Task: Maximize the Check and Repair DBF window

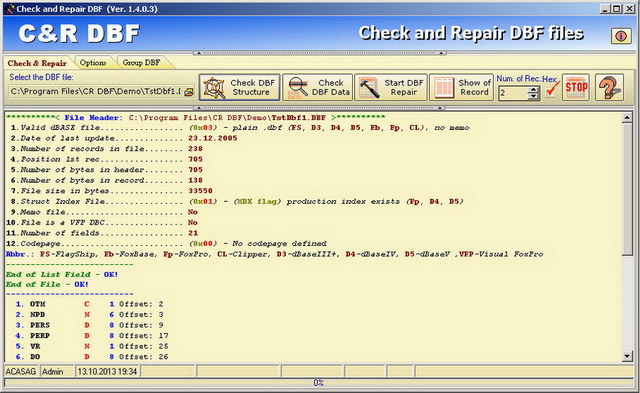Action: click(x=616, y=9)
